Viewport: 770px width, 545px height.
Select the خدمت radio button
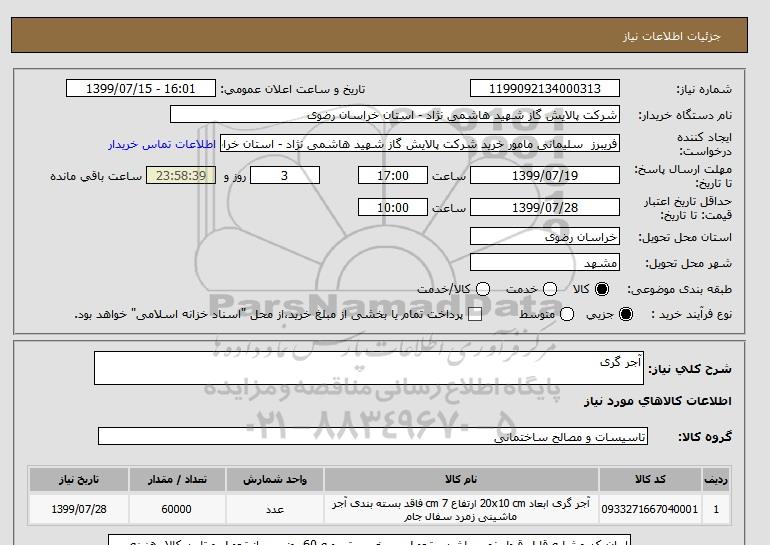(550, 289)
